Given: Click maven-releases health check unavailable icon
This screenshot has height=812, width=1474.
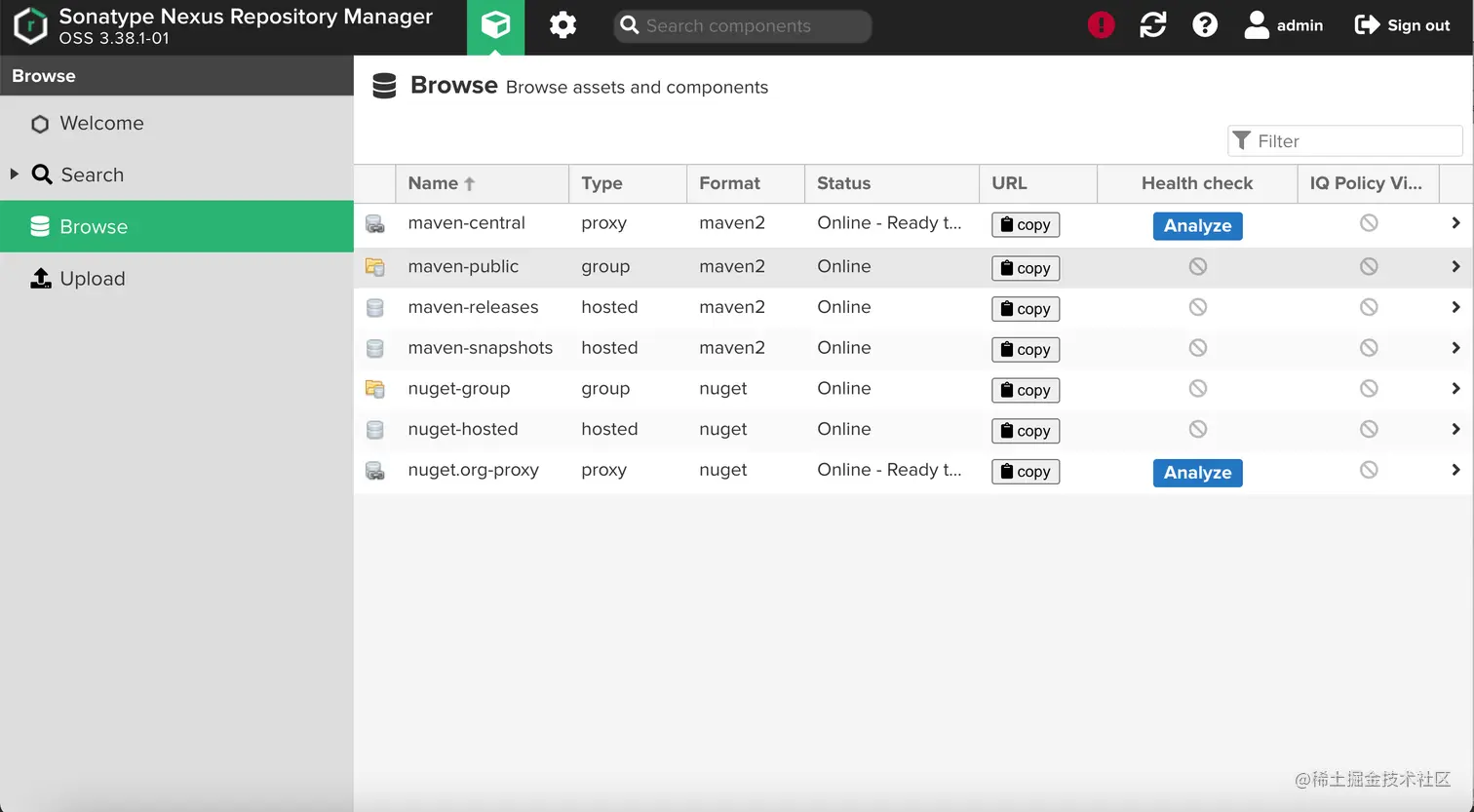Looking at the screenshot, I should (x=1198, y=307).
